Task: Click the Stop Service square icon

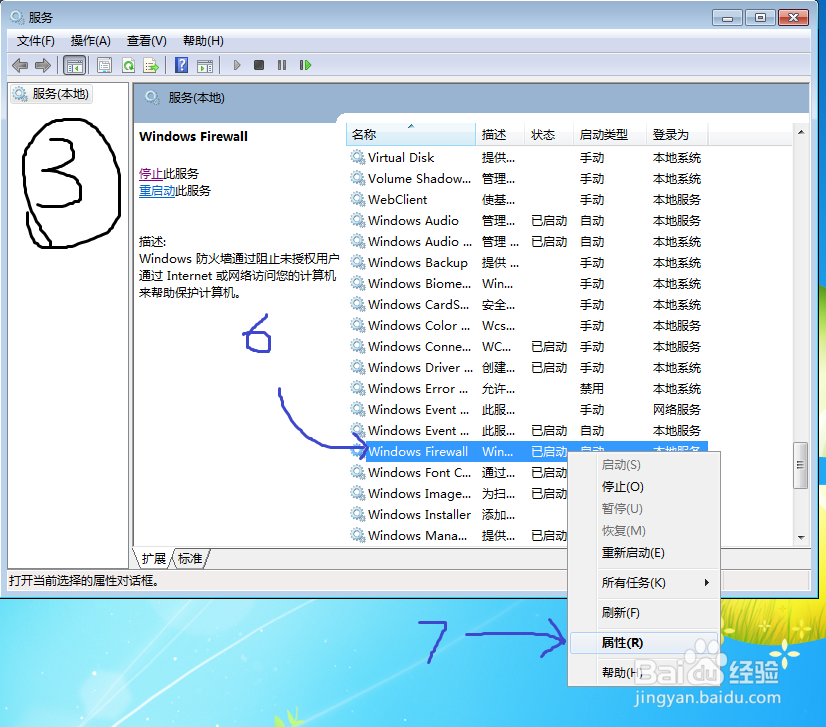Action: point(259,65)
